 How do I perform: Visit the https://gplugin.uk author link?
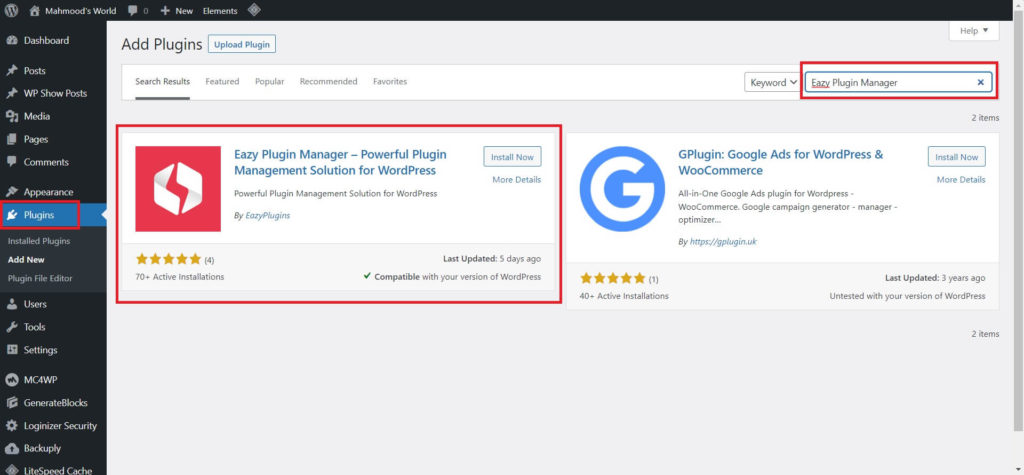click(724, 241)
